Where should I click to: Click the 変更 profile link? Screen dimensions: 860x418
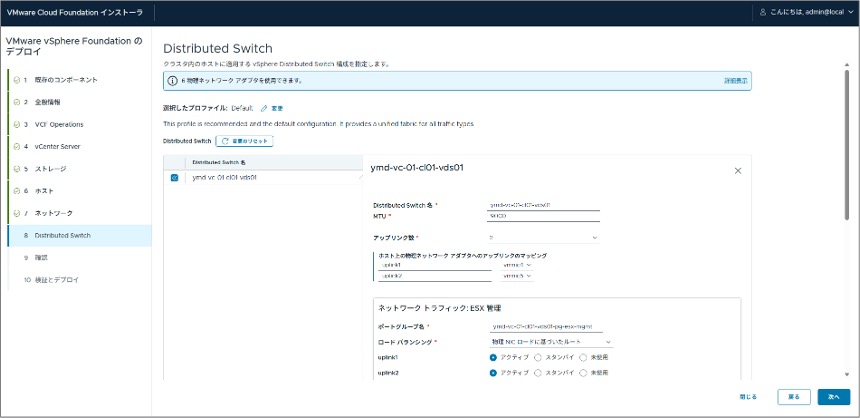(276, 109)
